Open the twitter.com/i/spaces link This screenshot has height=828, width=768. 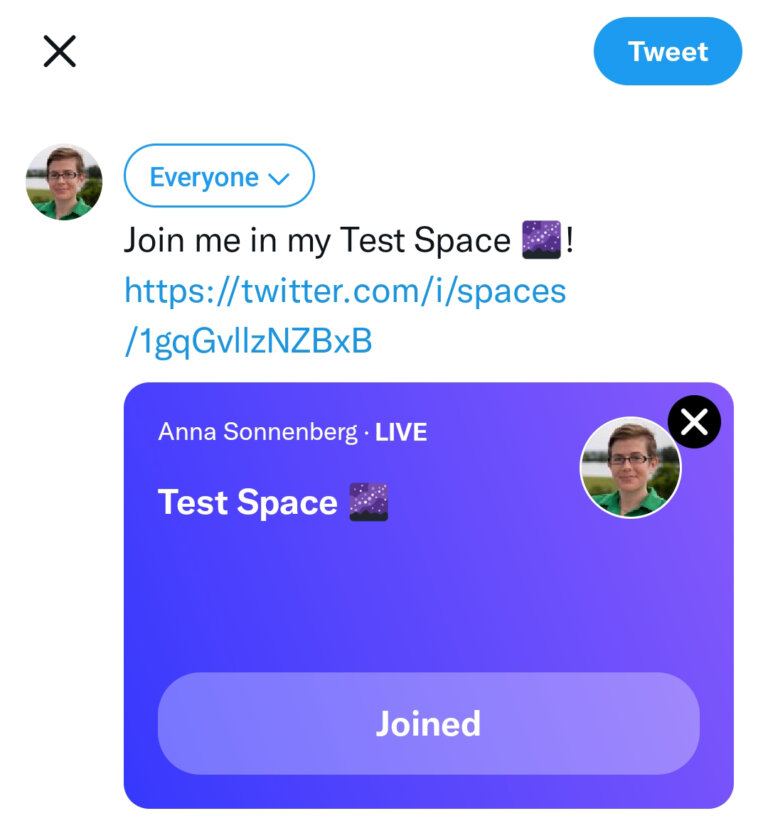click(x=344, y=291)
